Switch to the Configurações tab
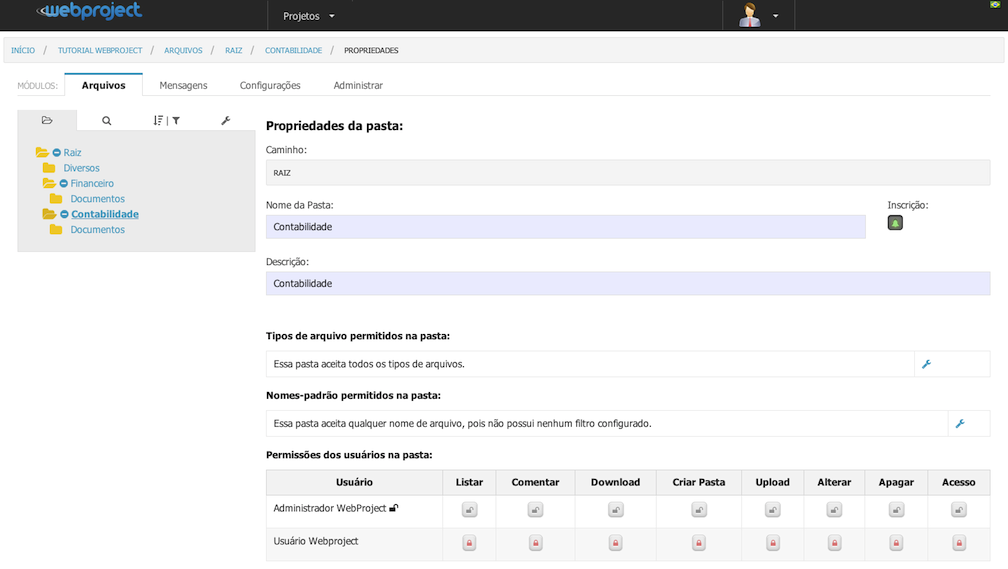 click(270, 86)
